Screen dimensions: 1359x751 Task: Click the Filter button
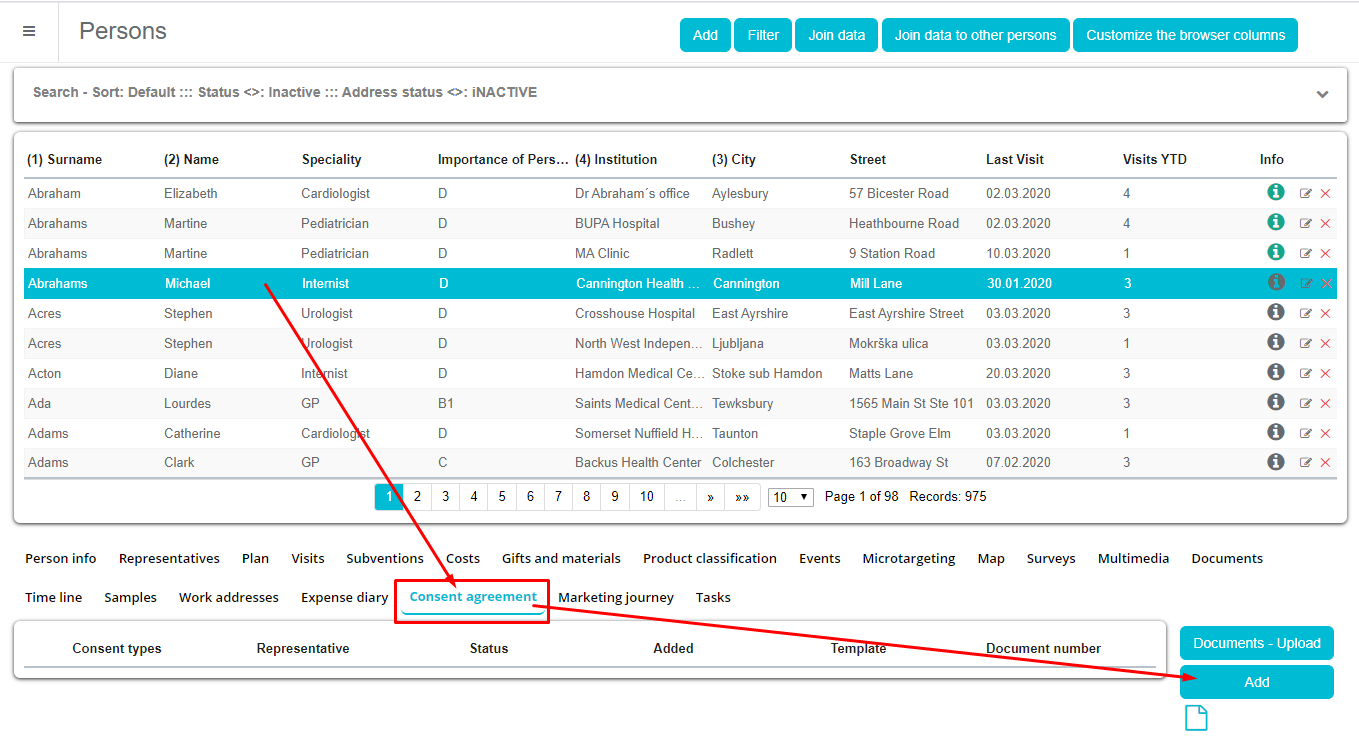pyautogui.click(x=762, y=35)
